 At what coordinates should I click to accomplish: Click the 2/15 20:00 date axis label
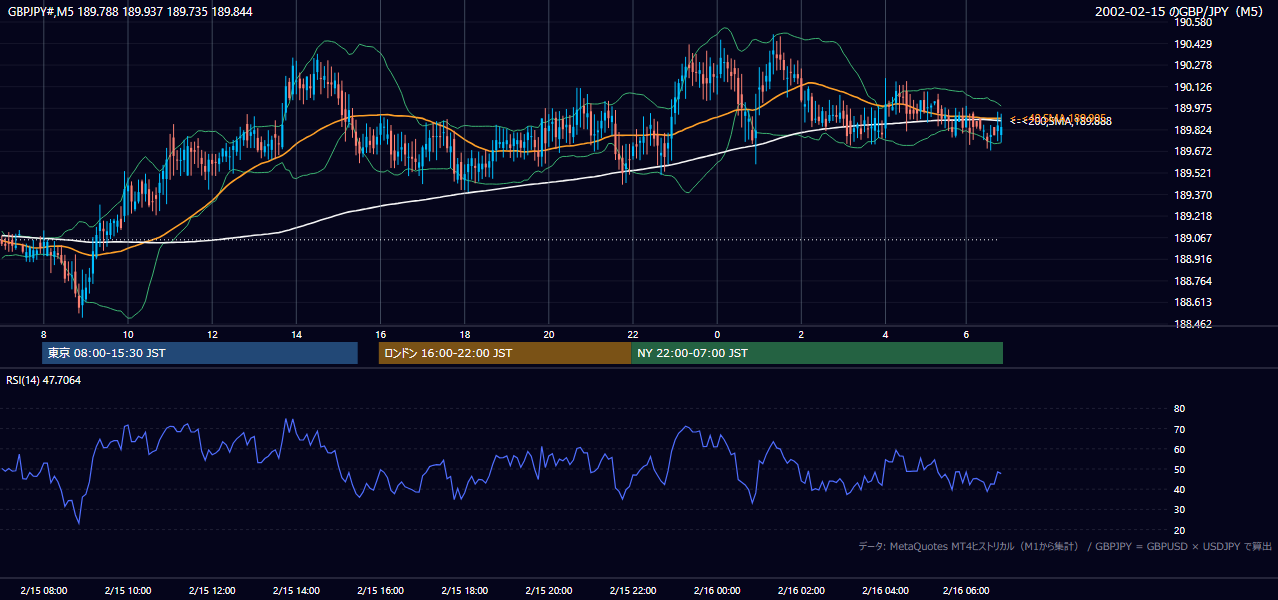549,591
